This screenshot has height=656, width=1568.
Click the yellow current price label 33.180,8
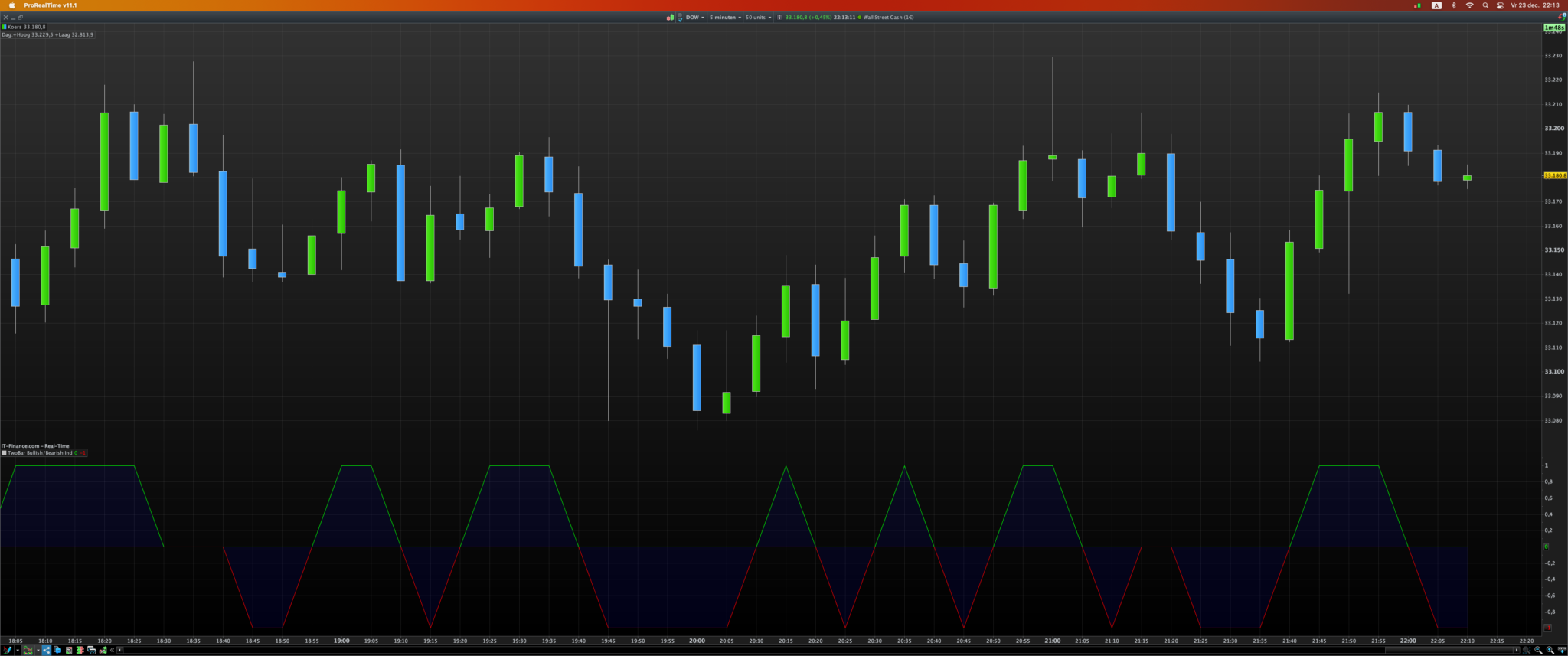(x=1555, y=175)
